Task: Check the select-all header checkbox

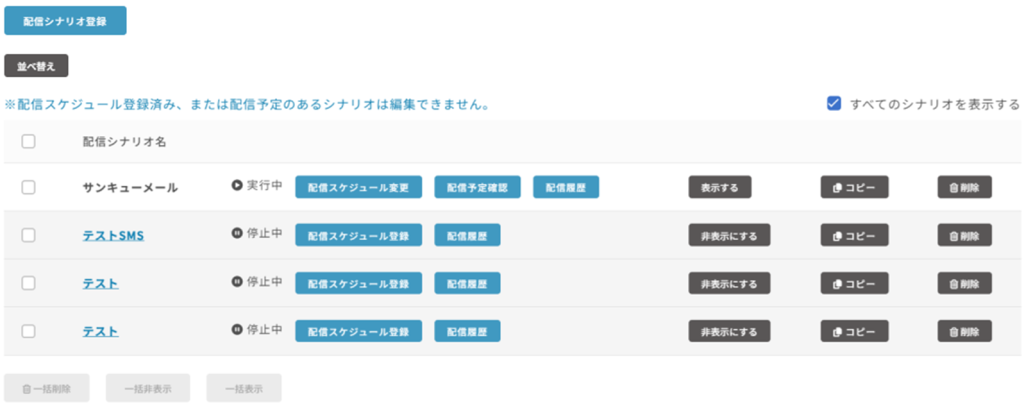Action: 28,142
